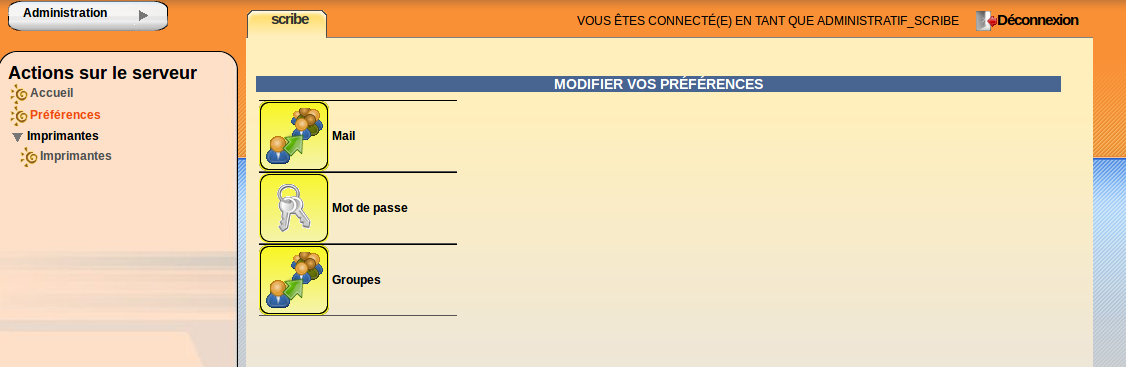This screenshot has width=1126, height=367.
Task: Click the spiral icon beside sub-item Imprimantes
Action: coord(29,157)
